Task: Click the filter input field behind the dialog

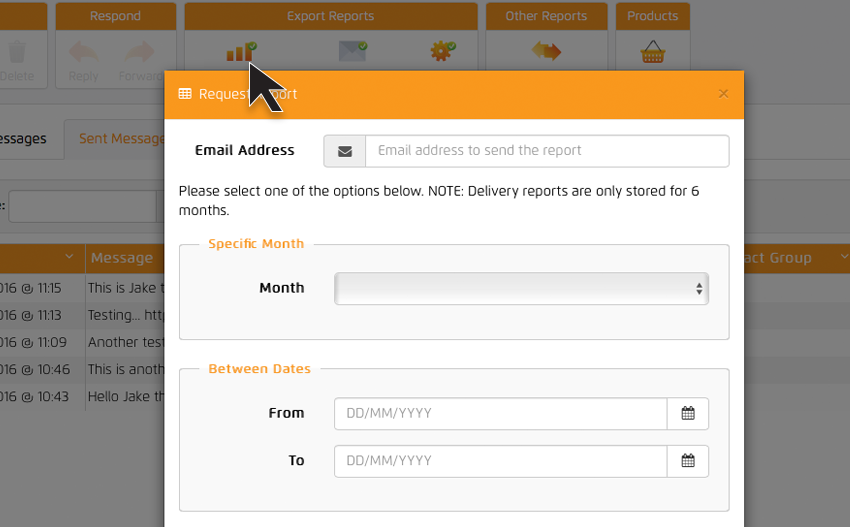Action: [82, 206]
